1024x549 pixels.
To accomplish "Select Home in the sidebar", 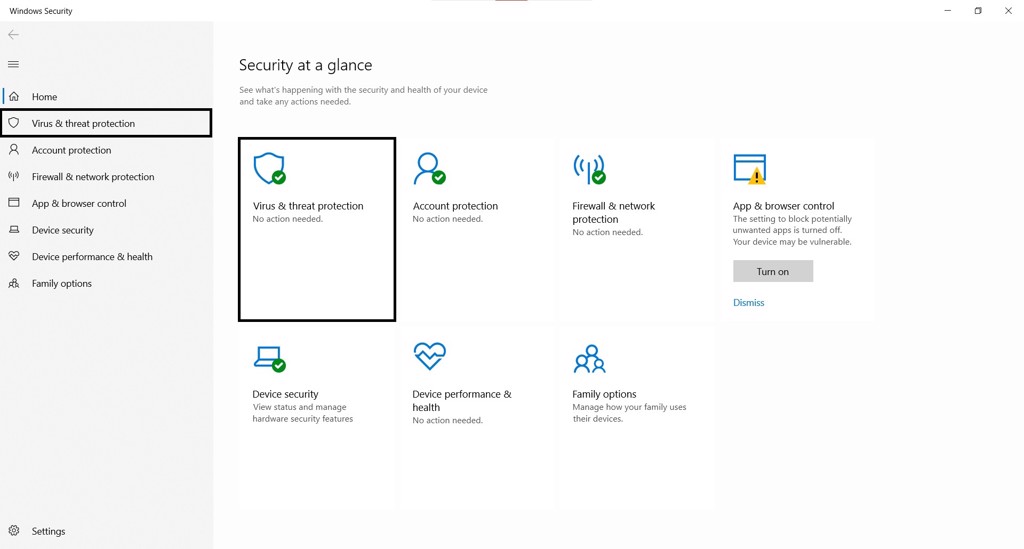I will coord(106,97).
